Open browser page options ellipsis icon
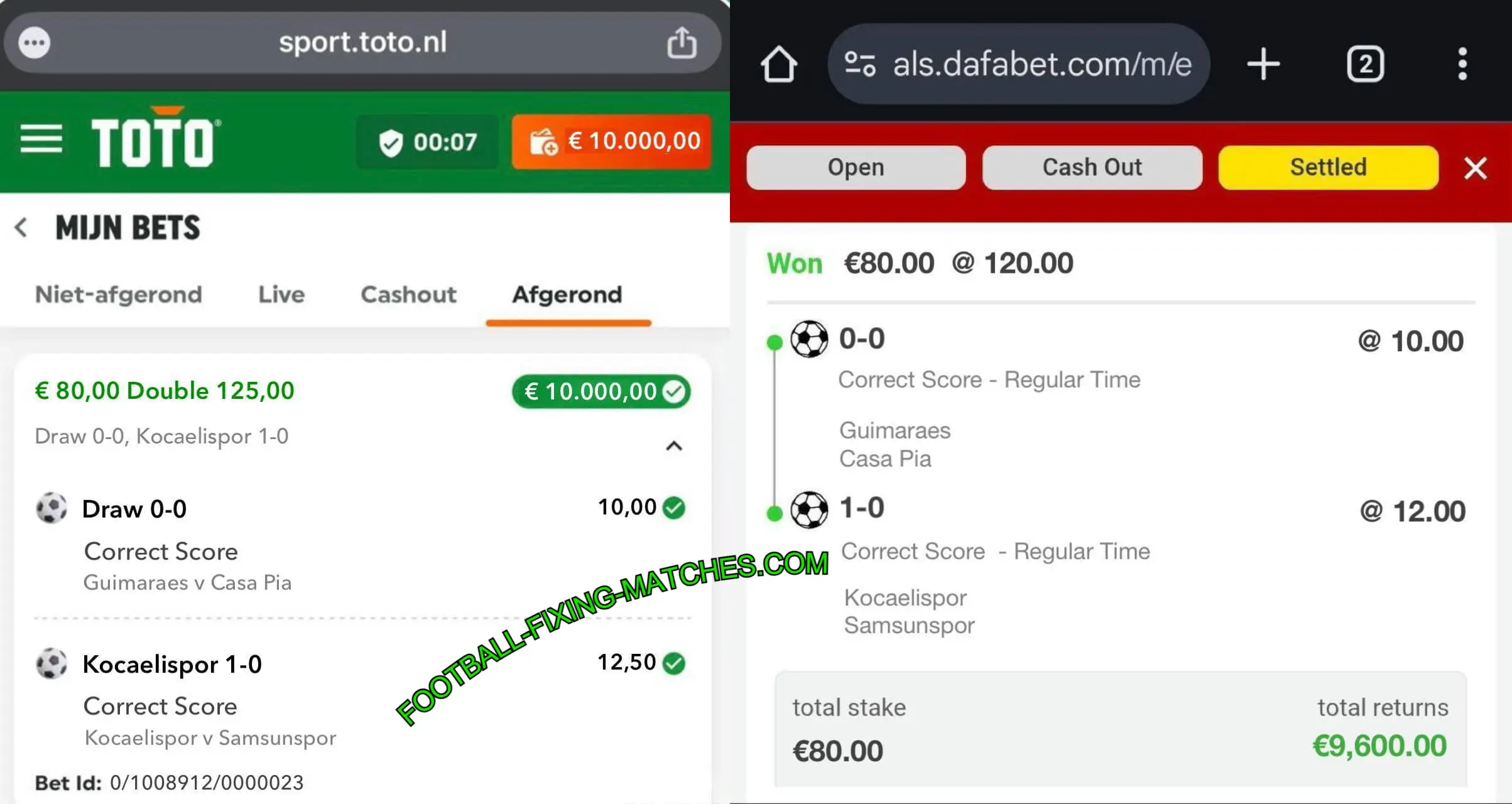Image resolution: width=1512 pixels, height=804 pixels. 34,43
